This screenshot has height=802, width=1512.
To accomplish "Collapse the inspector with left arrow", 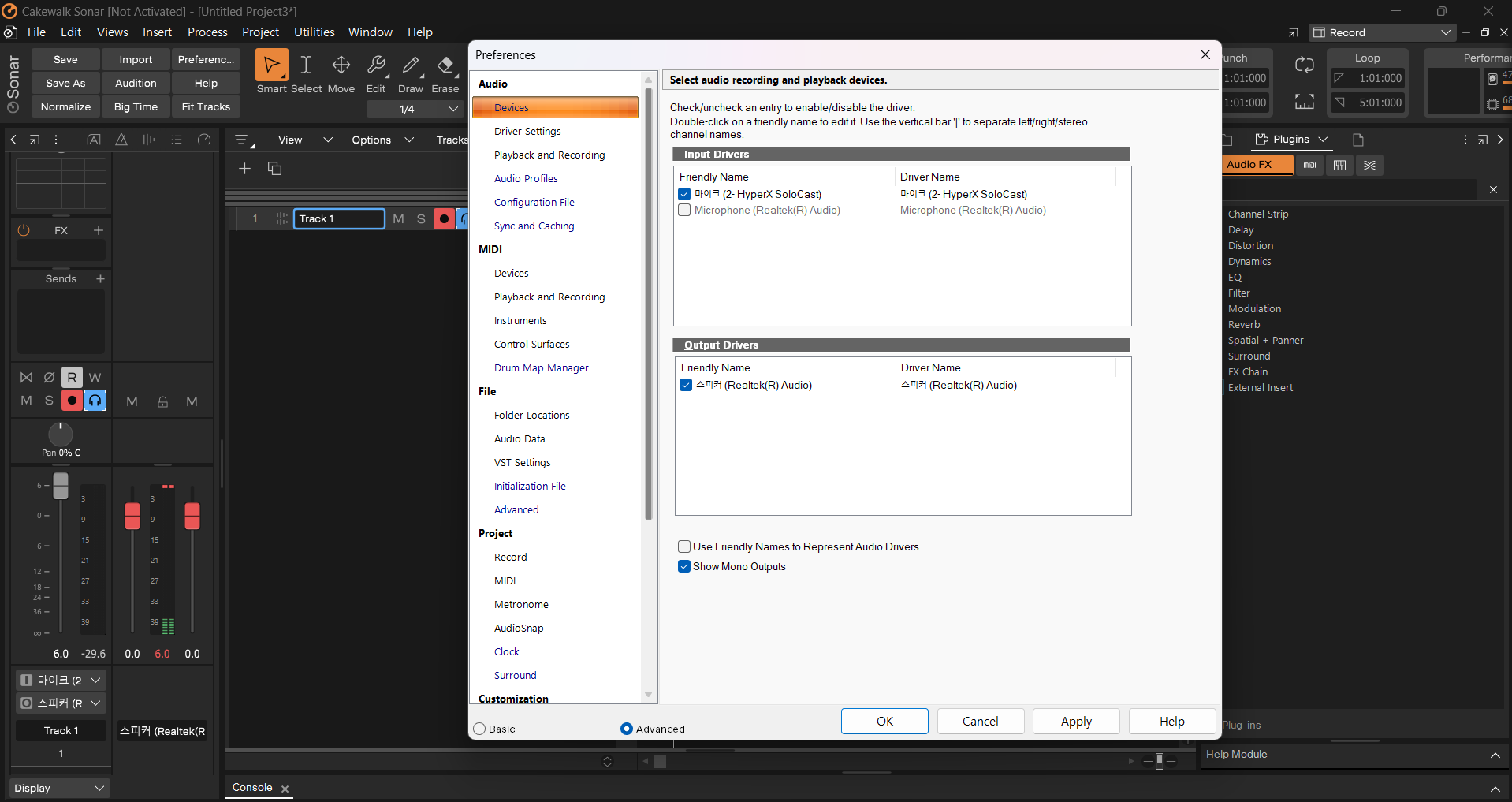I will pos(13,140).
